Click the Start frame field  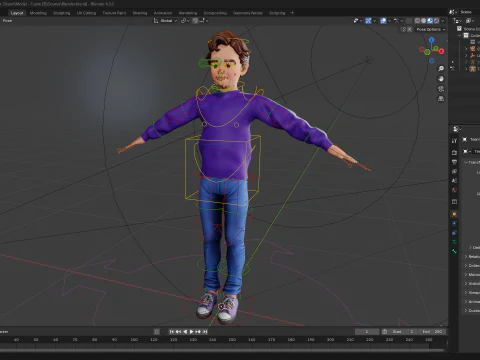[403, 332]
